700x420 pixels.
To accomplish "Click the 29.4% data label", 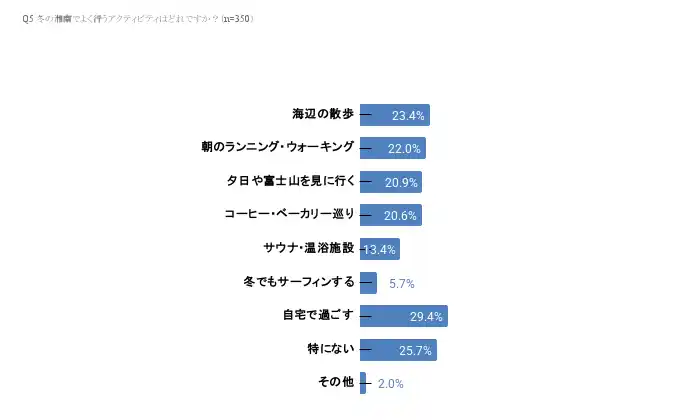I will [425, 317].
